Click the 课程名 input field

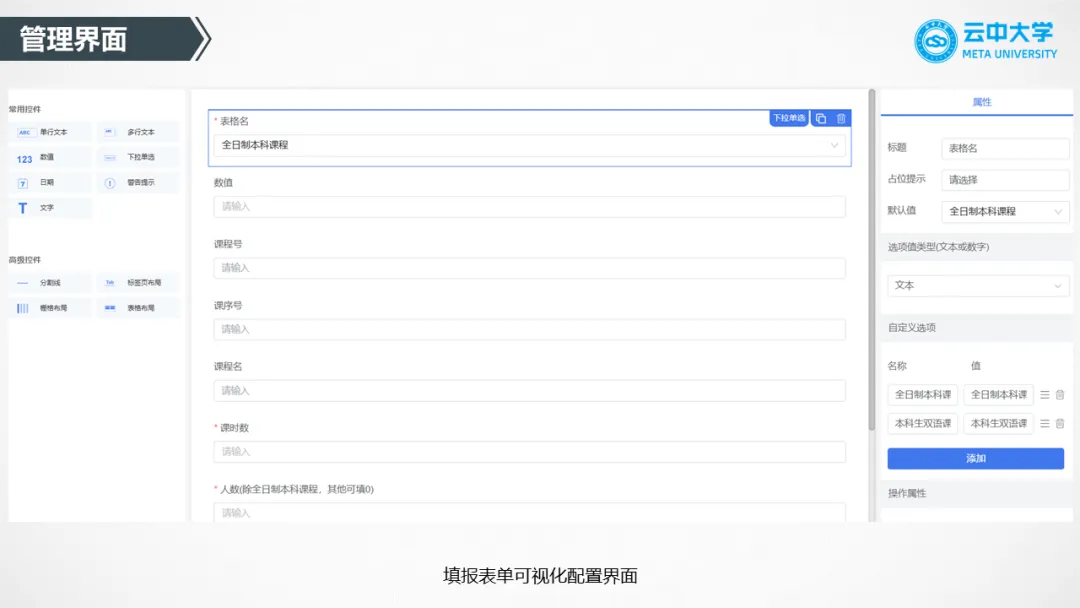tap(529, 390)
